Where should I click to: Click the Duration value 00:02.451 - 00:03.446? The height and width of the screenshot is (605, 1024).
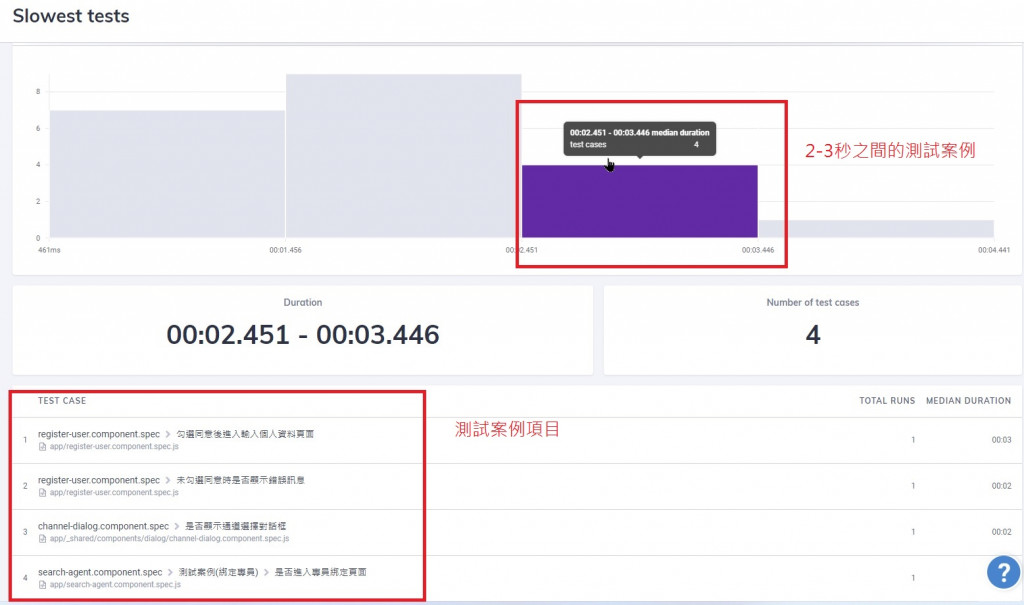303,335
